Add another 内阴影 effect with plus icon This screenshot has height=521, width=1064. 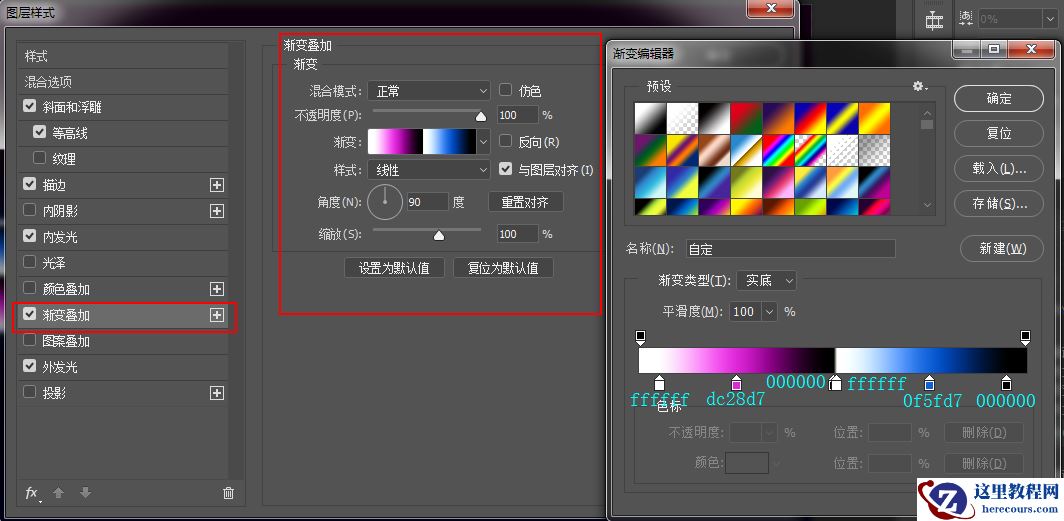tap(216, 211)
